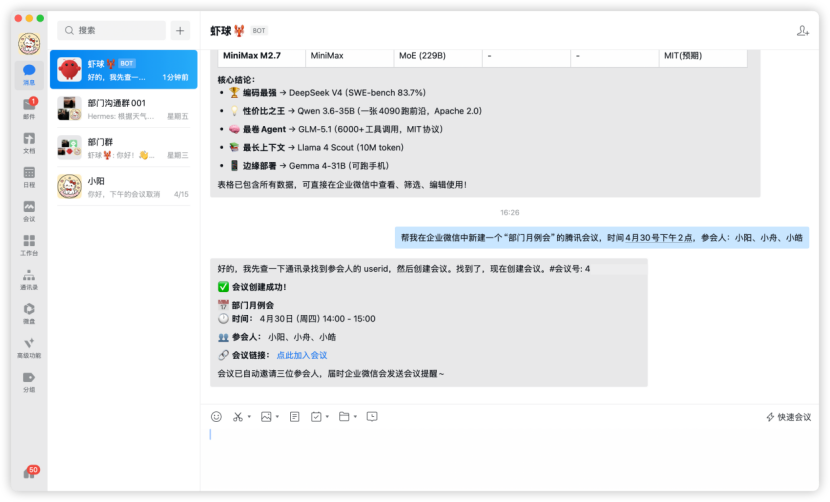This screenshot has height=502, width=830.
Task: Select the 部门沟通群001 conversation
Action: (123, 109)
